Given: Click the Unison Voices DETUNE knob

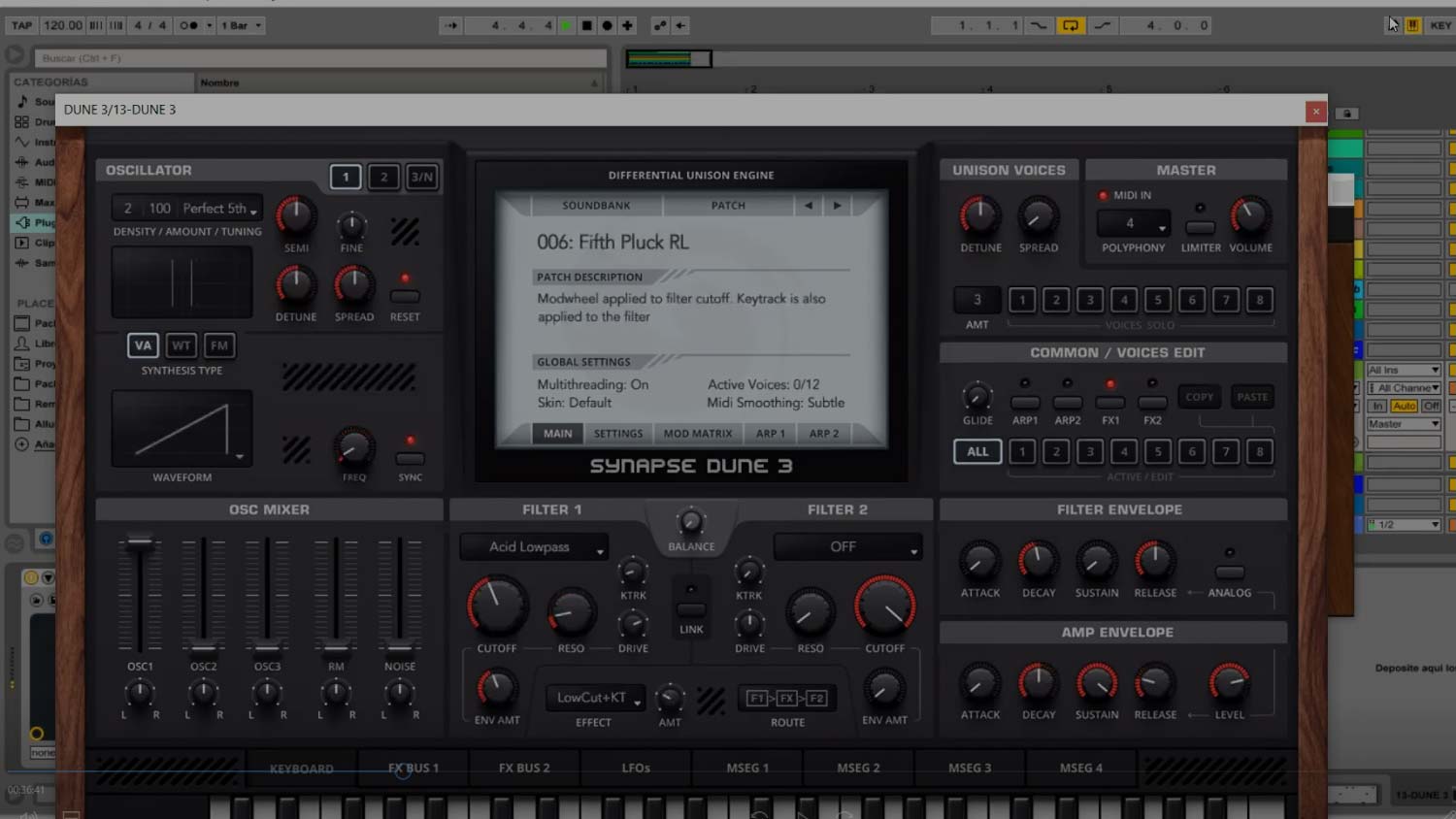Looking at the screenshot, I should pos(980,215).
